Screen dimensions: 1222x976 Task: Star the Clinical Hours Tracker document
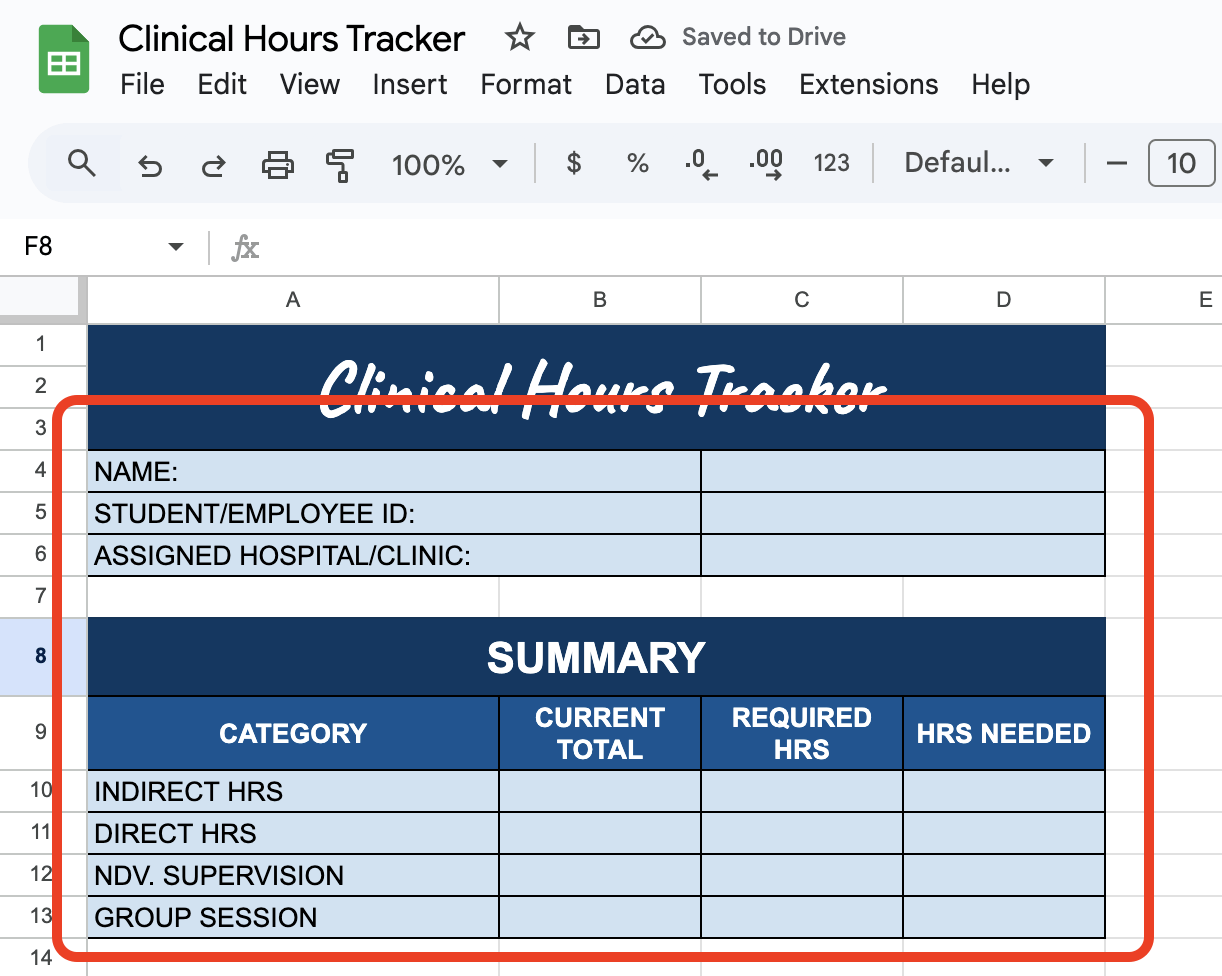(x=519, y=38)
